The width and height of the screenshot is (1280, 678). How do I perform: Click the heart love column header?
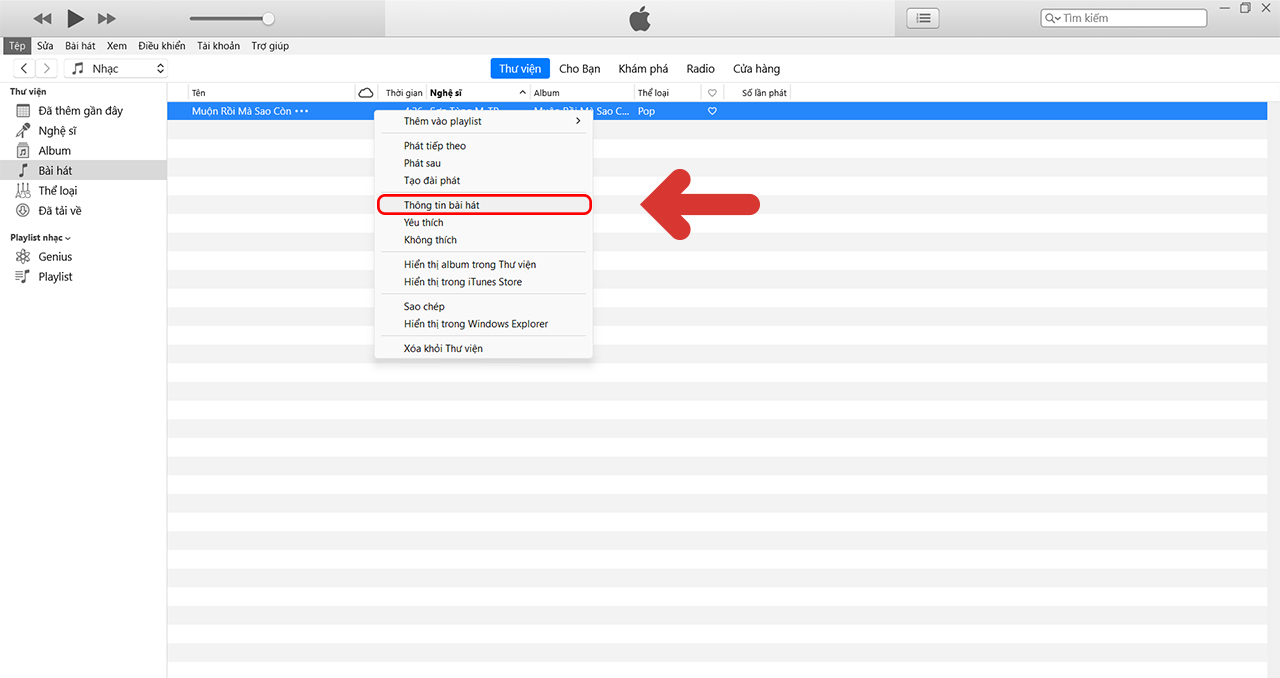tap(712, 93)
